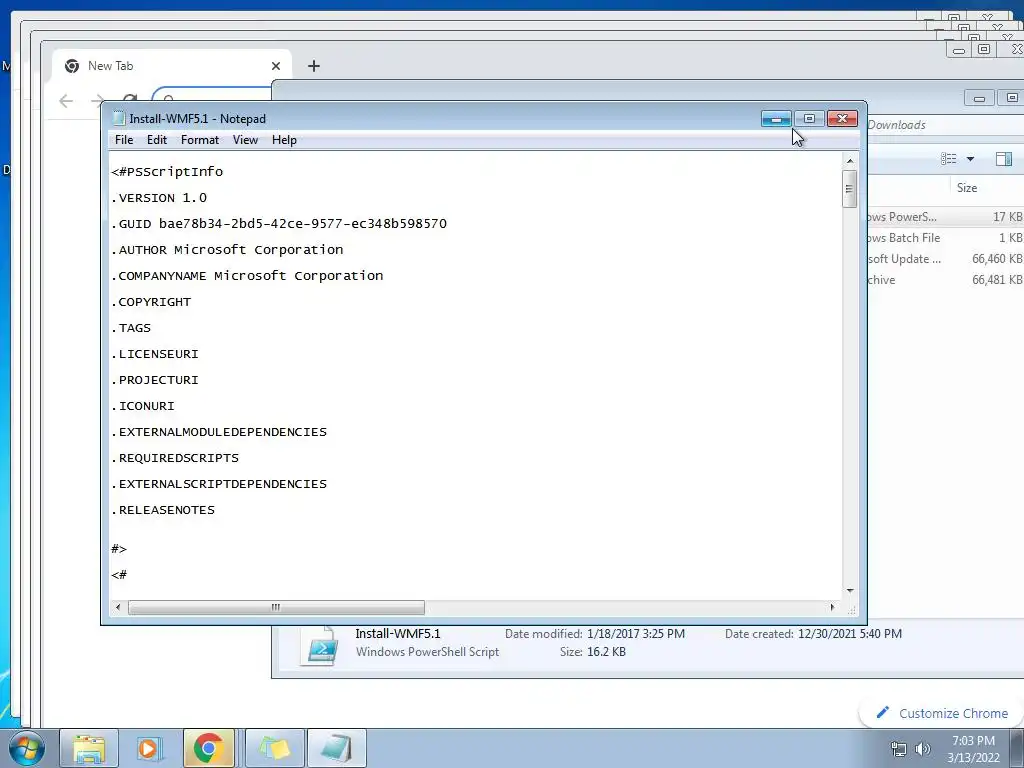Open Windows Explorer from taskbar
This screenshot has height=768, width=1024.
(x=89, y=748)
